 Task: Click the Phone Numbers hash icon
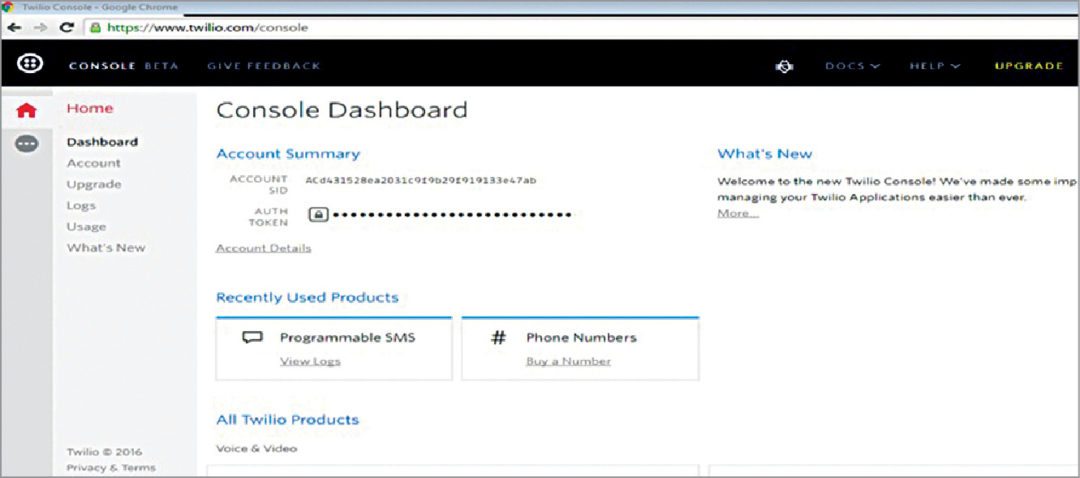pyautogui.click(x=498, y=338)
